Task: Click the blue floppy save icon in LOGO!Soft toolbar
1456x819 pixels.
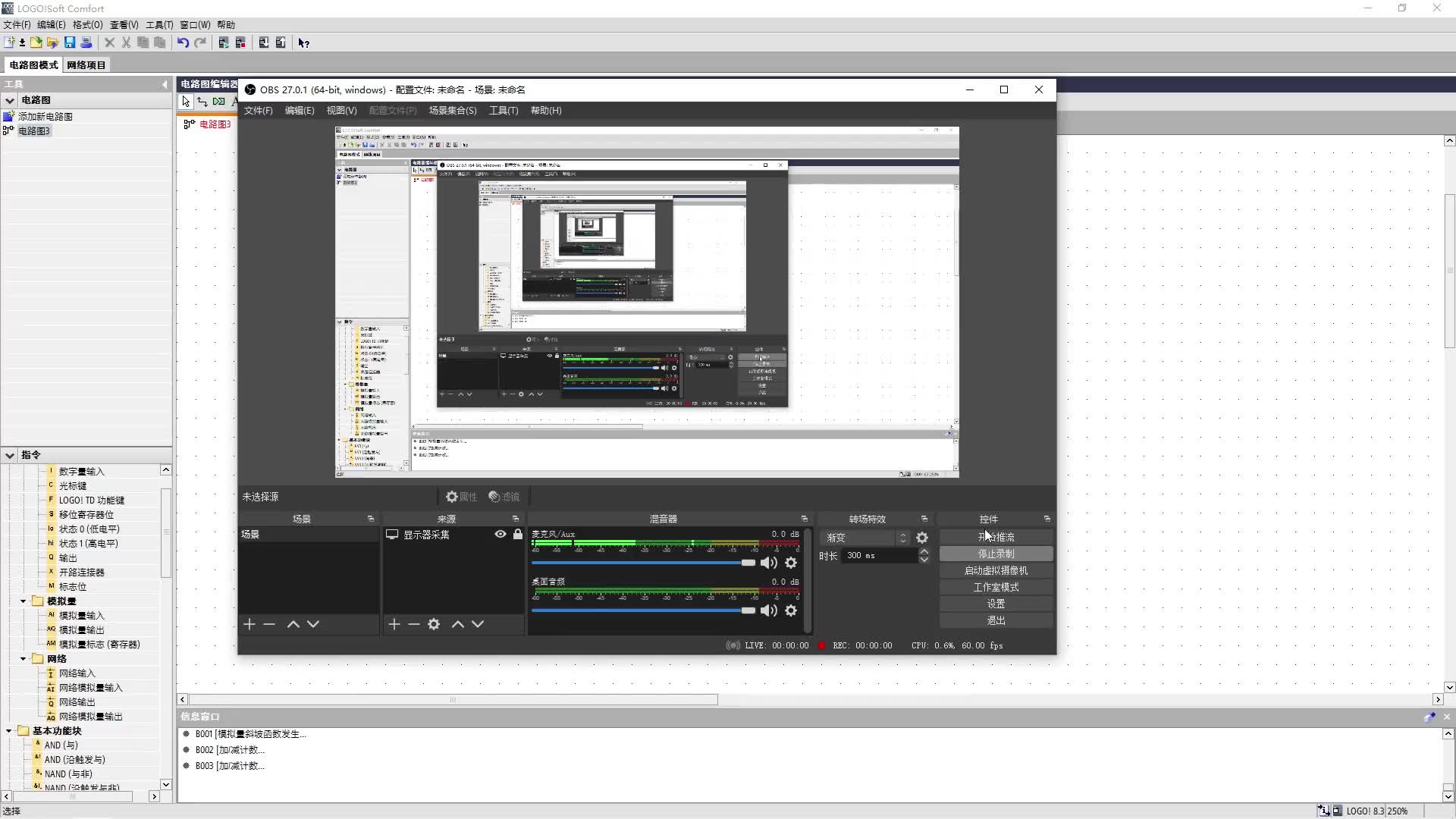Action: [x=70, y=42]
